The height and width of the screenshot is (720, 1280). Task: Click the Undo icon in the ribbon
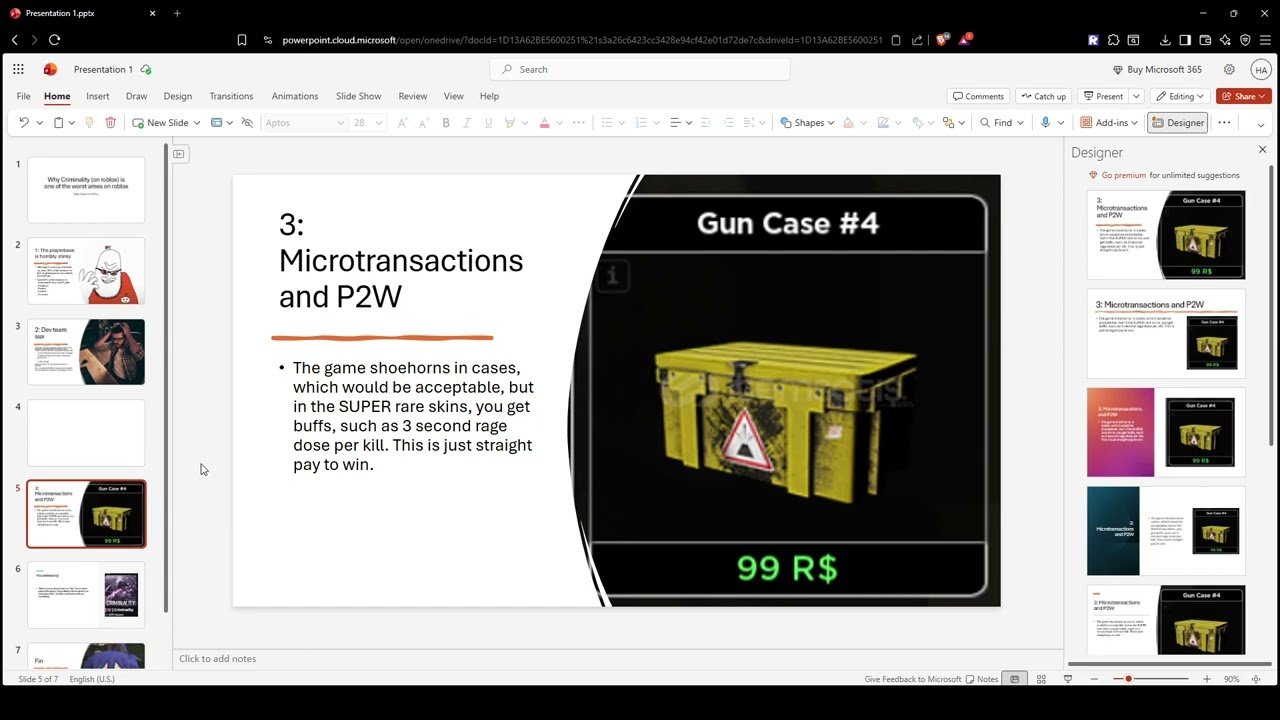click(23, 123)
